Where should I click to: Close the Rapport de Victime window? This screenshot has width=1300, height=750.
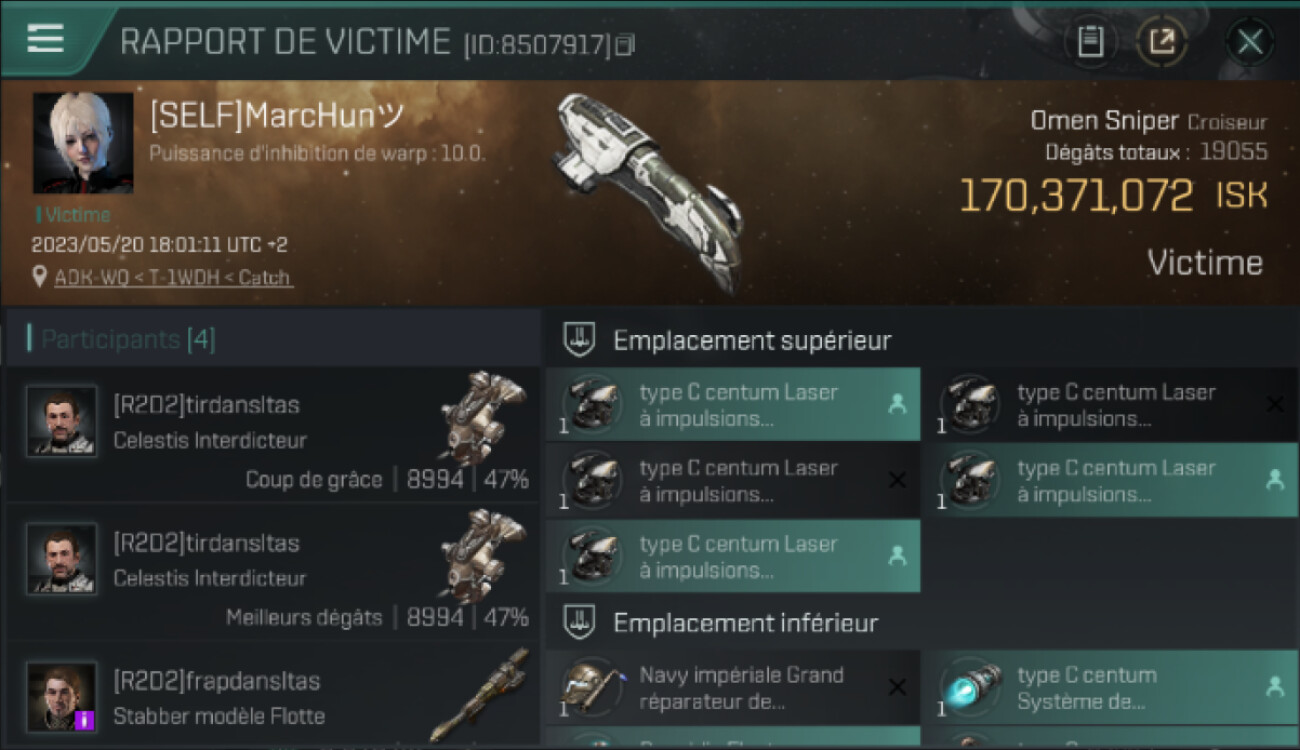[x=1250, y=42]
